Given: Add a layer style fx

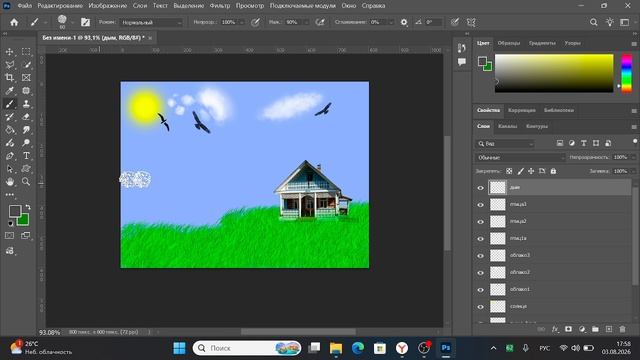Looking at the screenshot, I should click(555, 329).
